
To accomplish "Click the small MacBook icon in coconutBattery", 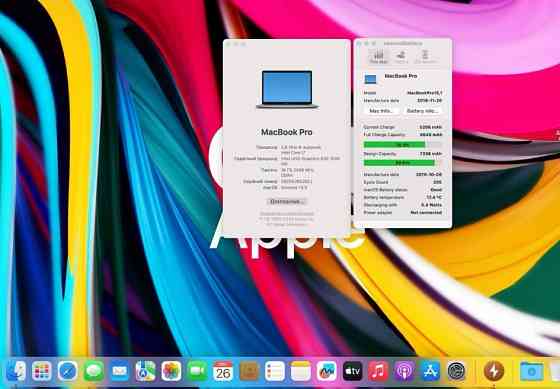I will click(x=370, y=79).
